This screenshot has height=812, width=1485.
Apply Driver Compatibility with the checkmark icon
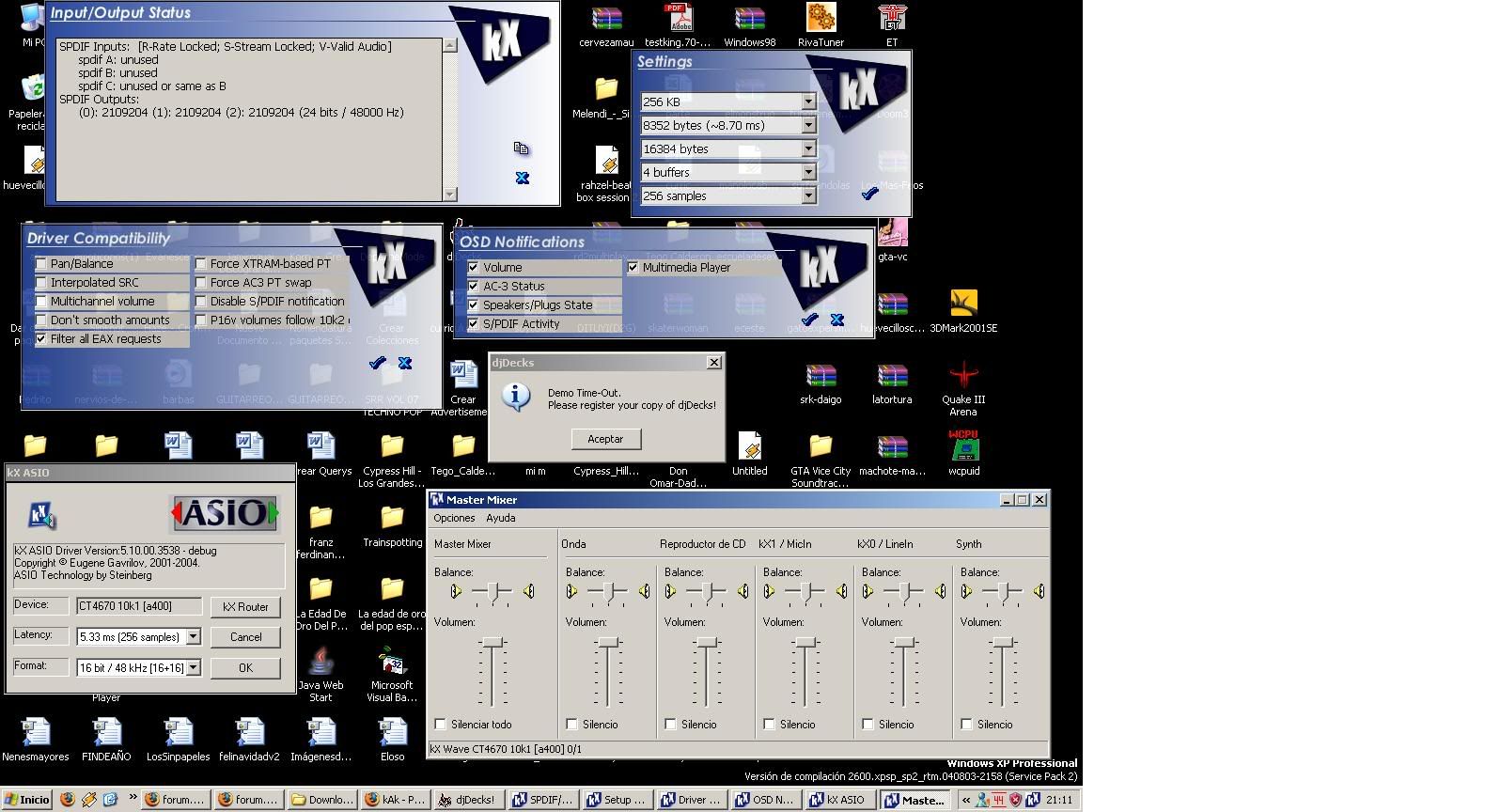pyautogui.click(x=377, y=363)
